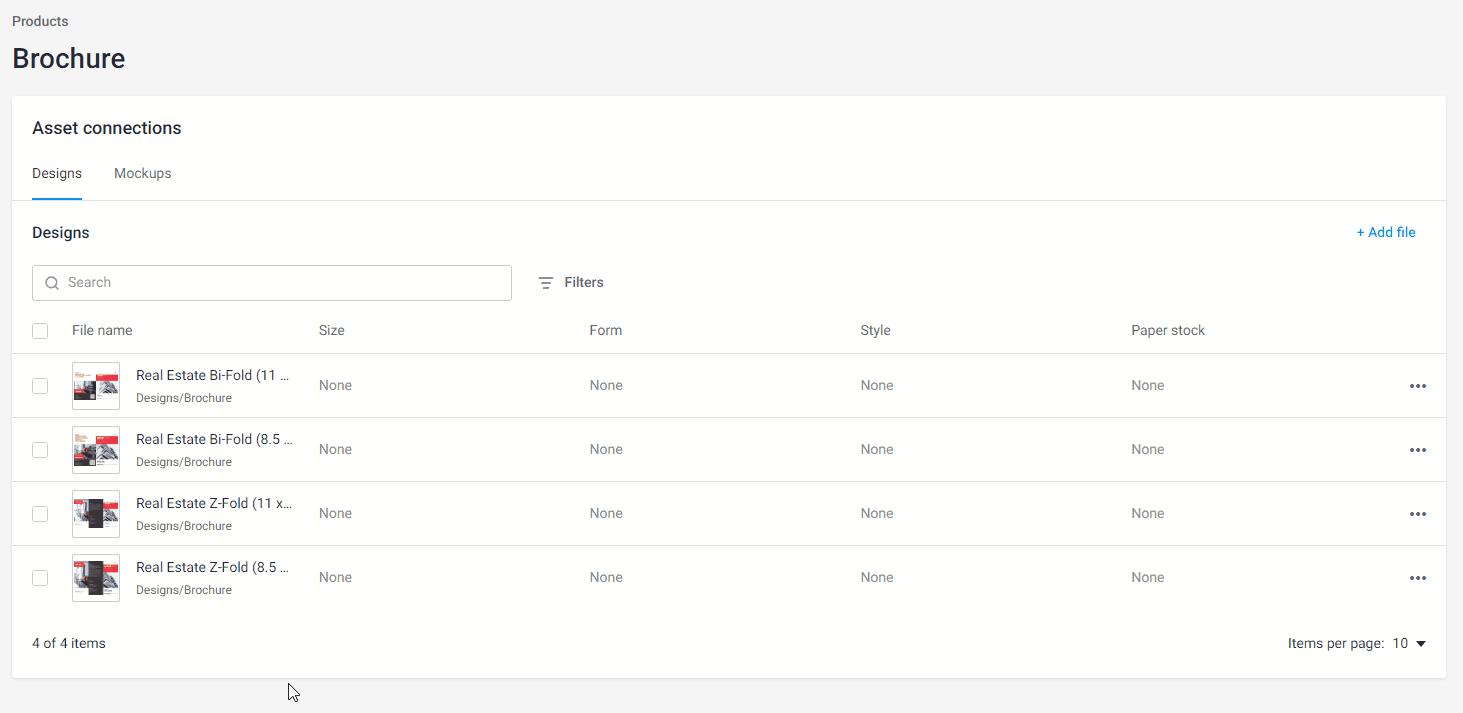Open more options for Real Estate Bi-Fold 11 row
This screenshot has height=713, width=1463.
1417,386
